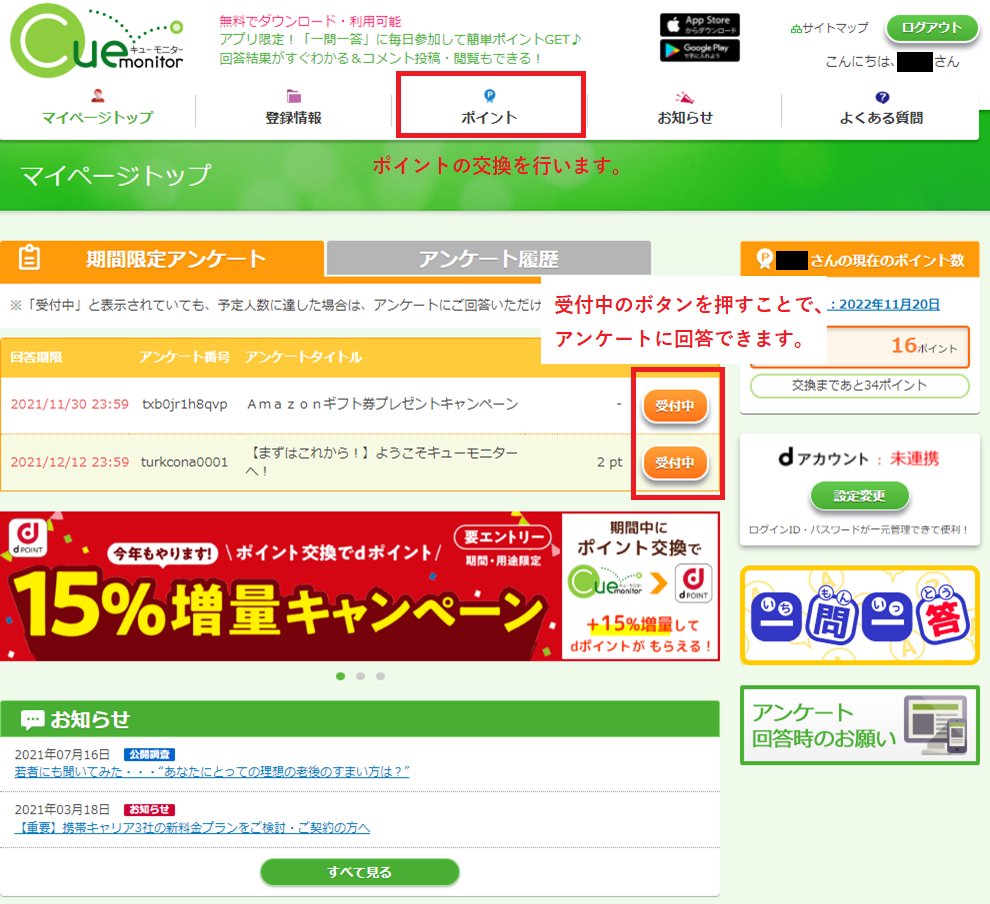Open the 15%増量キャンペーン banner
Viewport: 990px width, 904px height.
coord(360,586)
